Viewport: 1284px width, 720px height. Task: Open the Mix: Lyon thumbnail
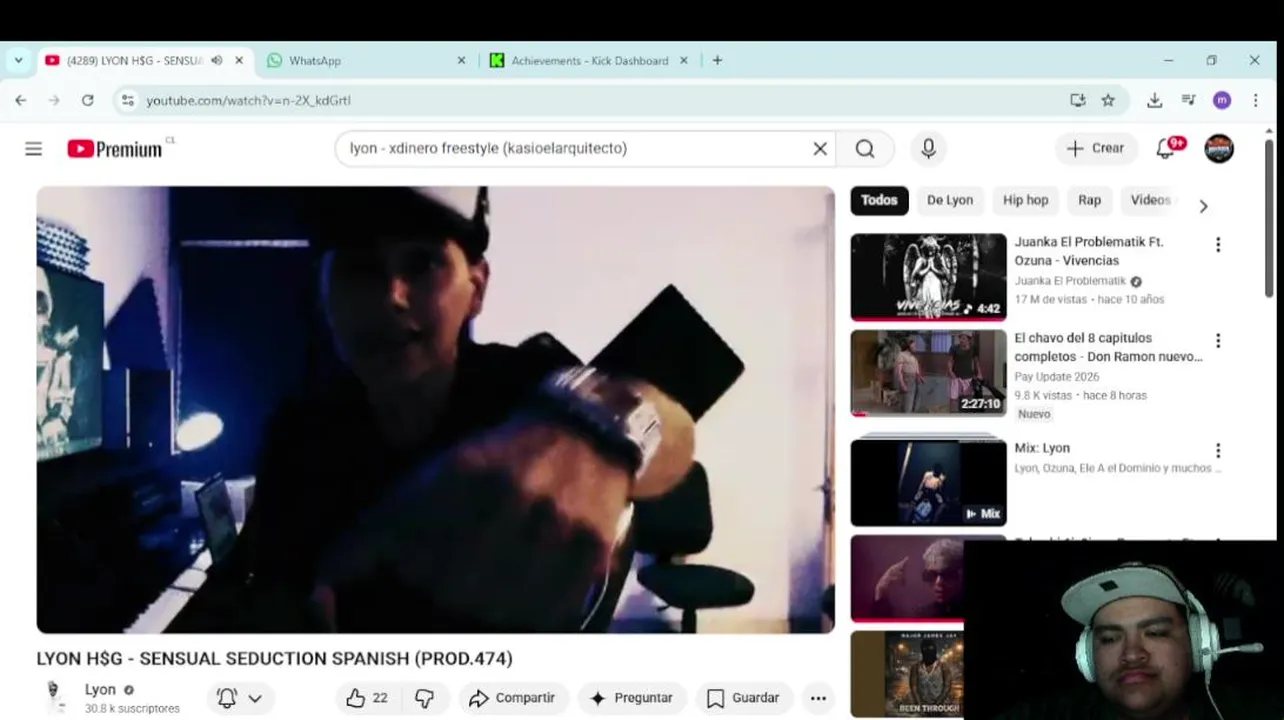click(928, 482)
